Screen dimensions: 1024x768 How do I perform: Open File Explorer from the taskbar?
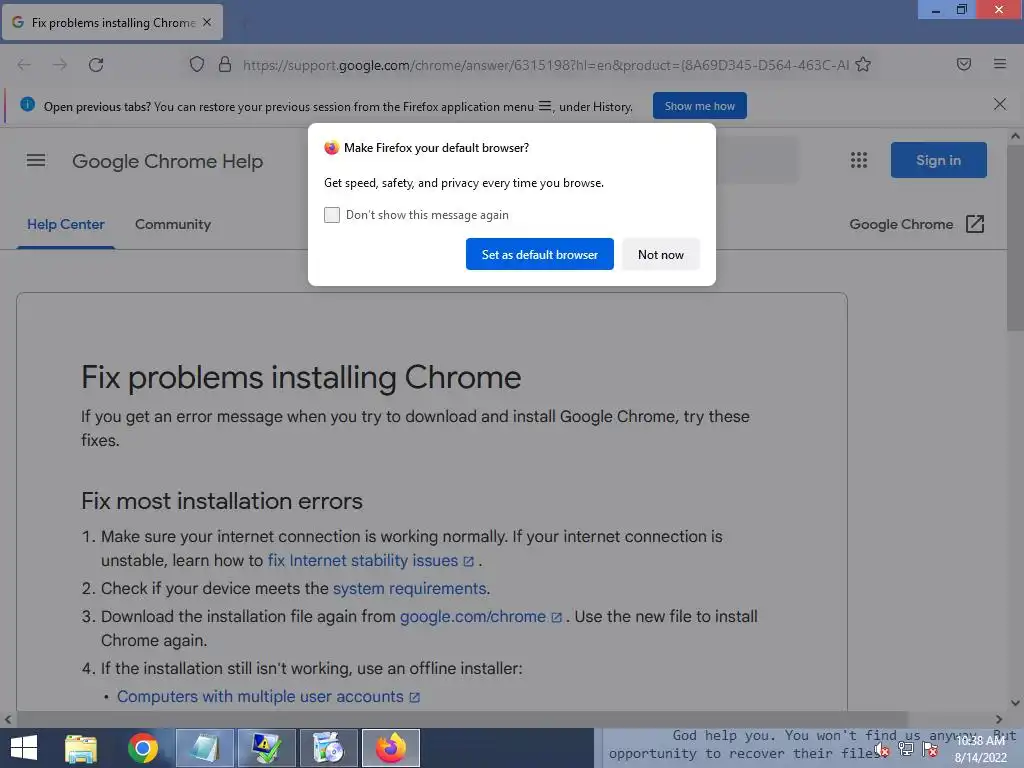point(81,748)
